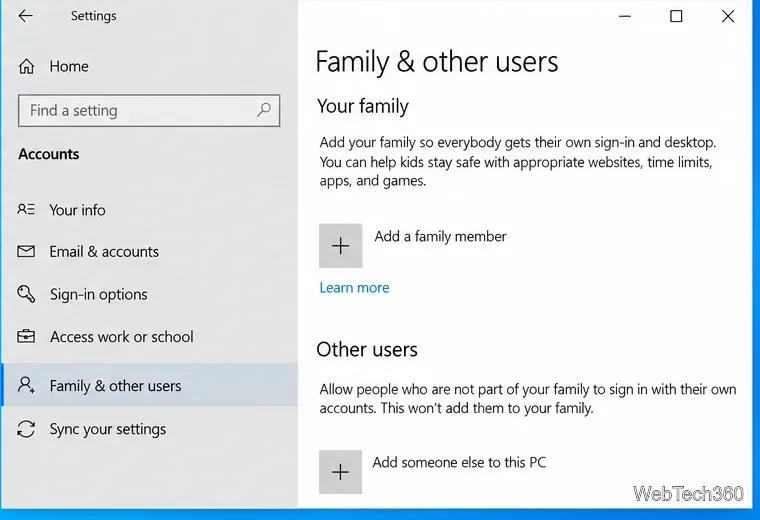Open Your info account page

[x=150, y=210]
